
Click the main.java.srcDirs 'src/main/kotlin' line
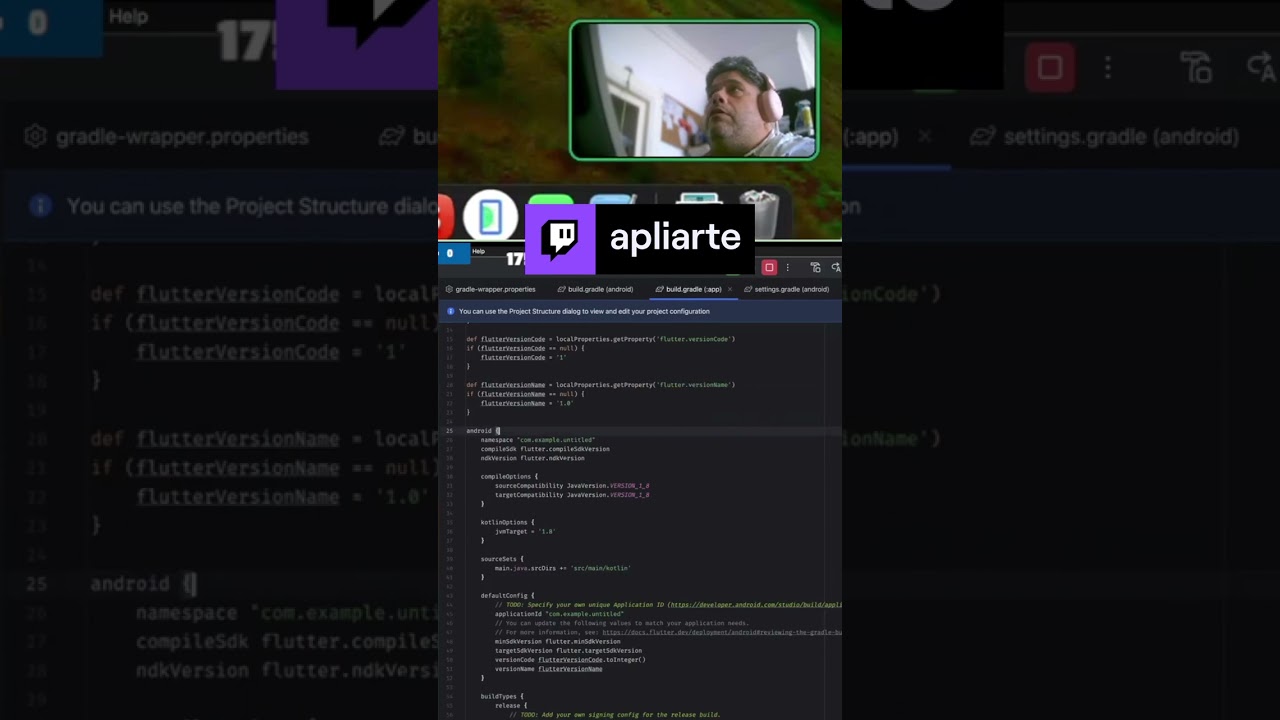(563, 568)
